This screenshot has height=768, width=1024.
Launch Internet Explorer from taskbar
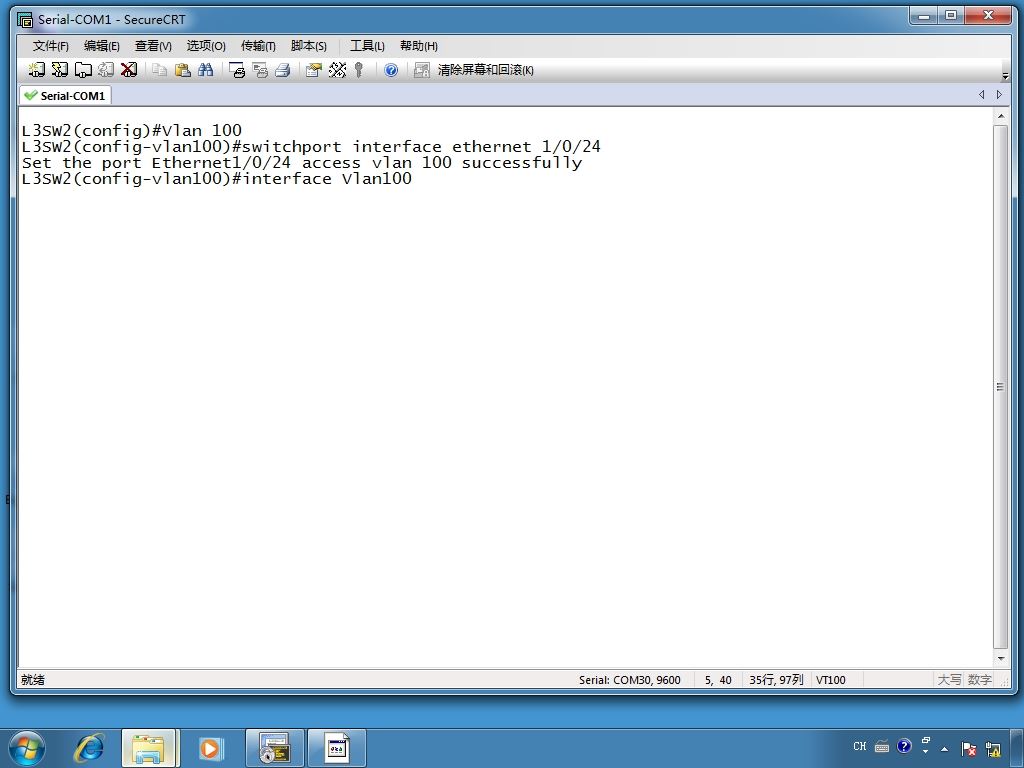coord(89,748)
